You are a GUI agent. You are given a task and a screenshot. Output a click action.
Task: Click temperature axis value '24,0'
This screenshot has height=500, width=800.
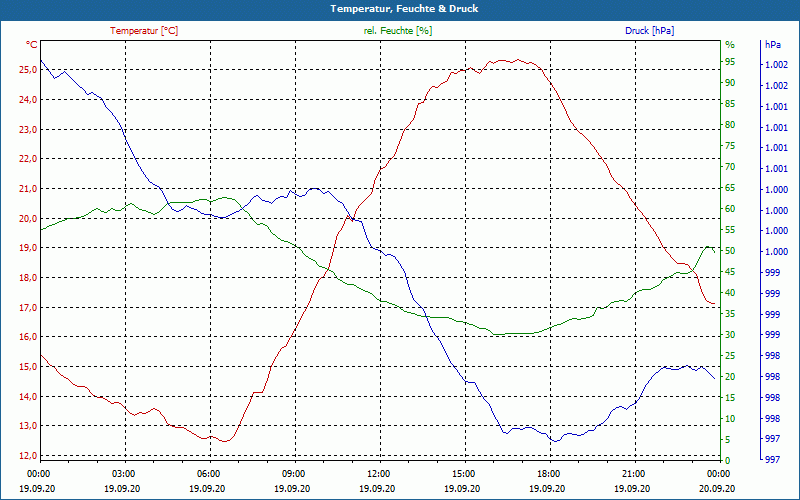point(28,99)
